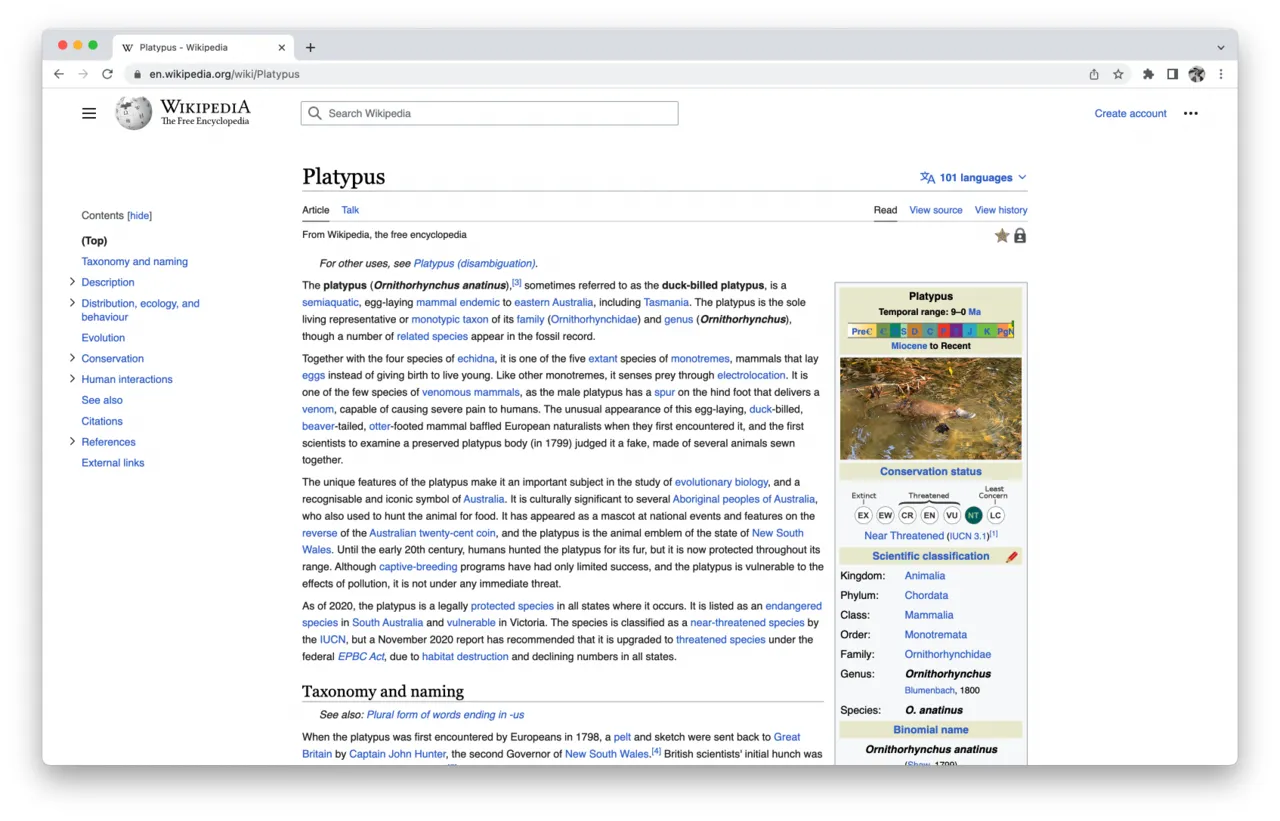Open the Plural form of words ending in -us link
1280x821 pixels.
(x=445, y=715)
